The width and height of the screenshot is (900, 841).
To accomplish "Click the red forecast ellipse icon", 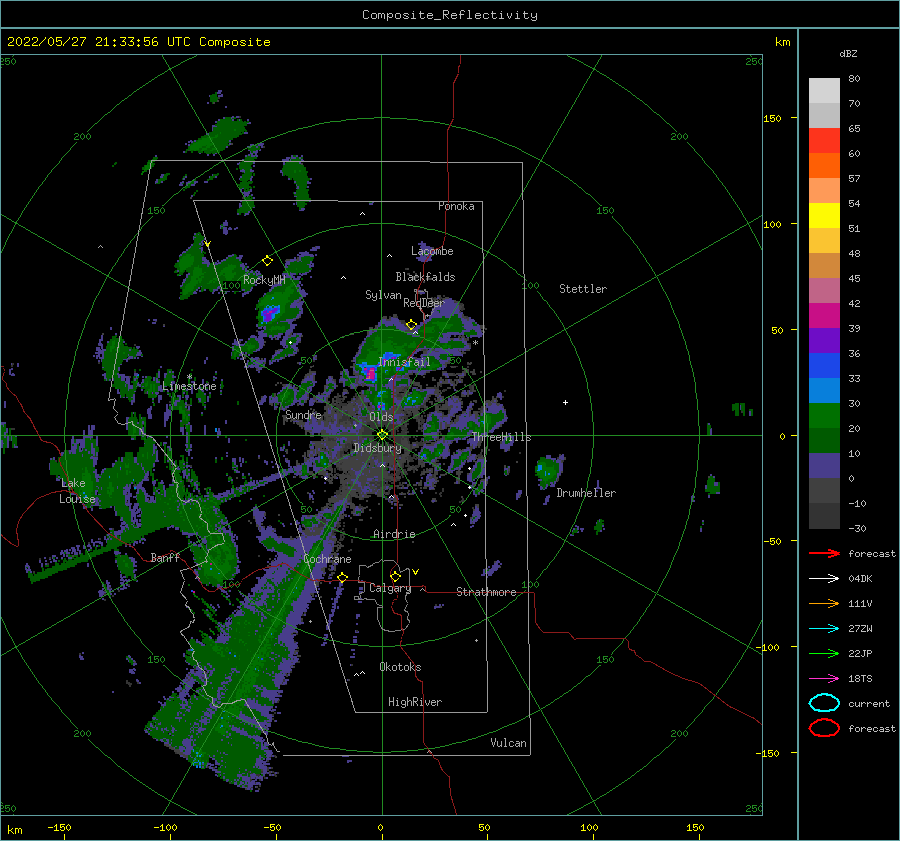I will pos(824,728).
